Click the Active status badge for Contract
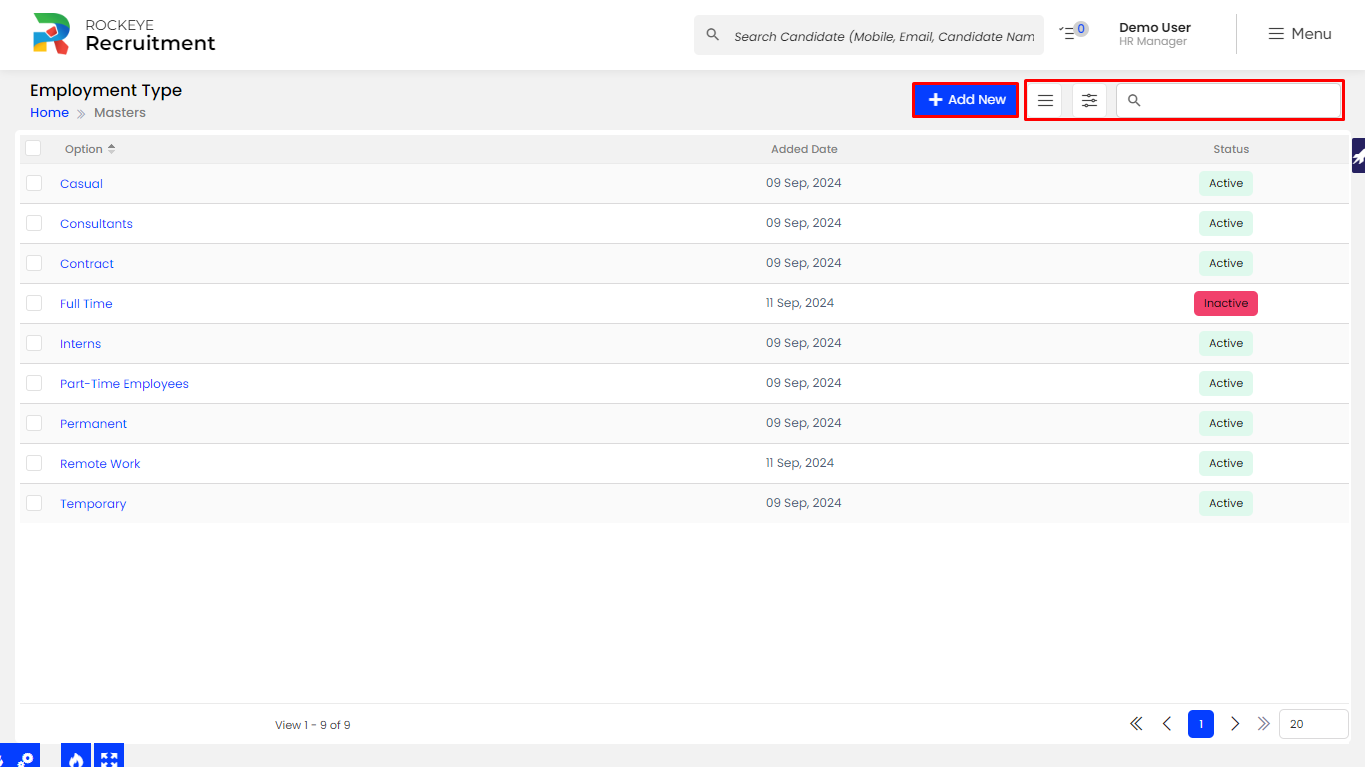Screen dimensions: 1365x767 1226,263
